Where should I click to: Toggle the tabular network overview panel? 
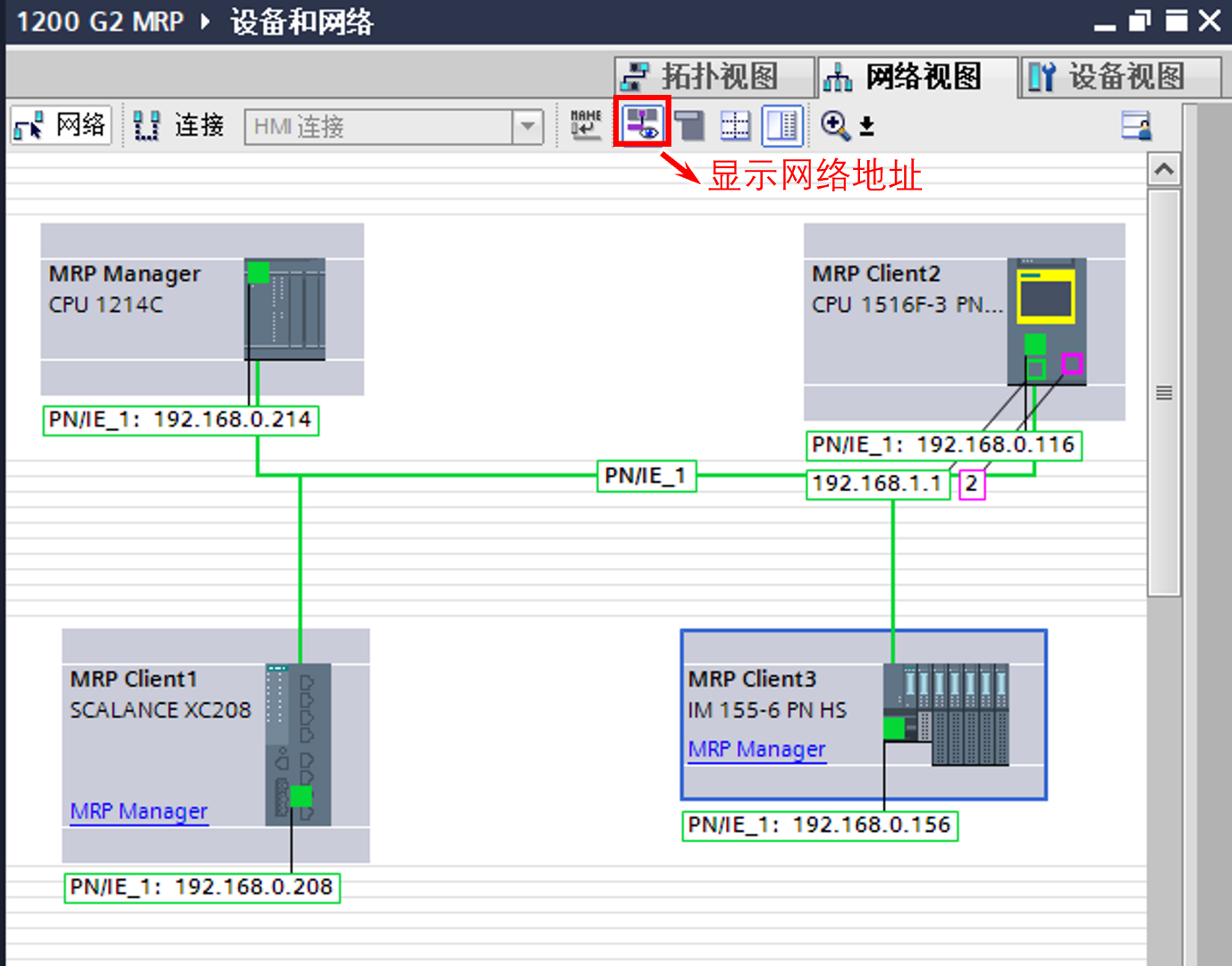pos(781,125)
